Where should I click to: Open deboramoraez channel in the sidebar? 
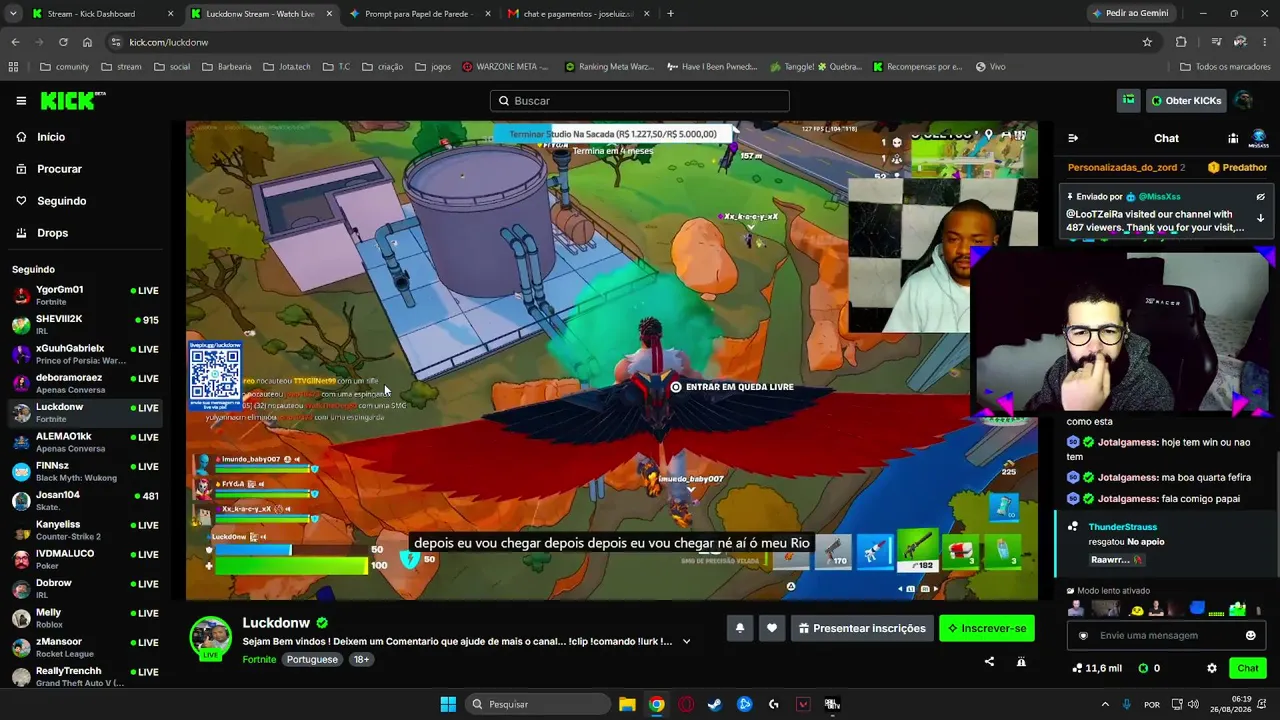(84, 383)
